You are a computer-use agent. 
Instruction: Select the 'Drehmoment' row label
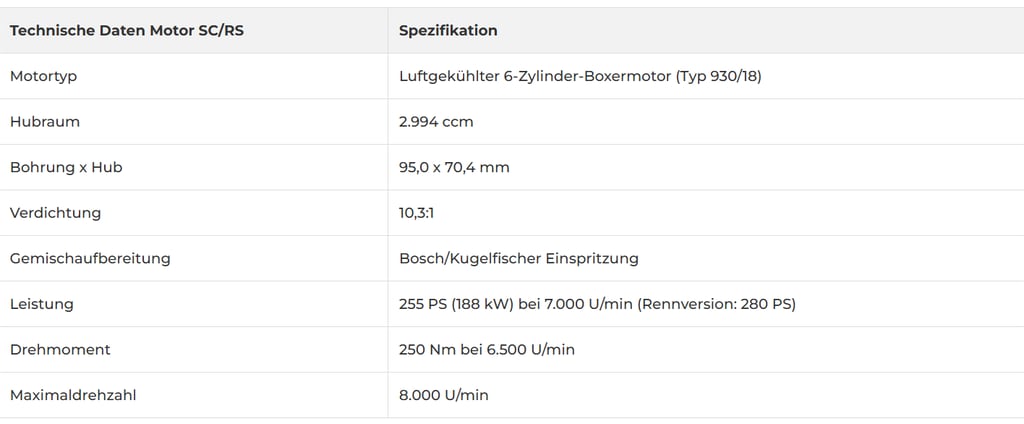[60, 350]
